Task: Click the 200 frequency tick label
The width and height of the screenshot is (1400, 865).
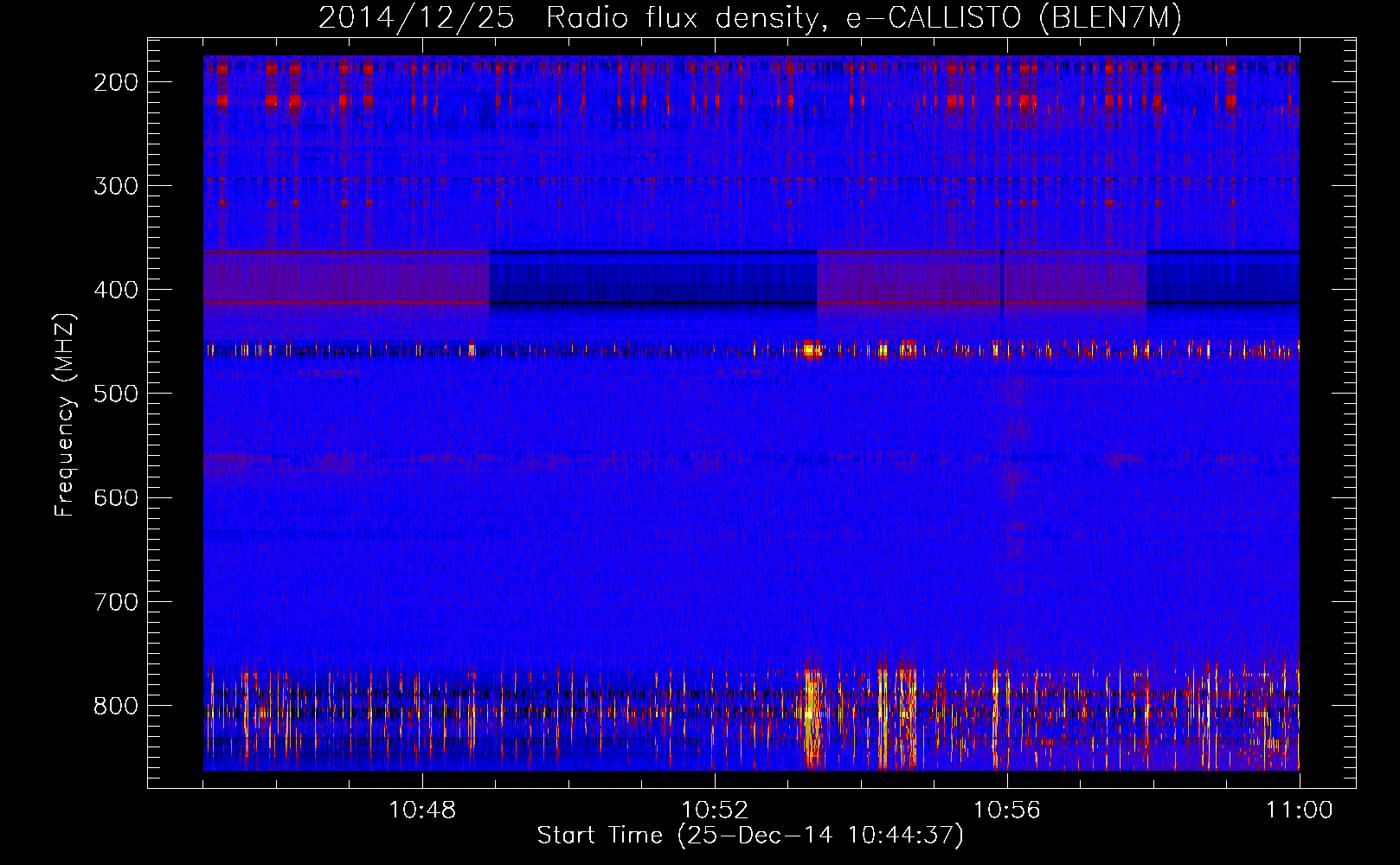Action: 116,82
